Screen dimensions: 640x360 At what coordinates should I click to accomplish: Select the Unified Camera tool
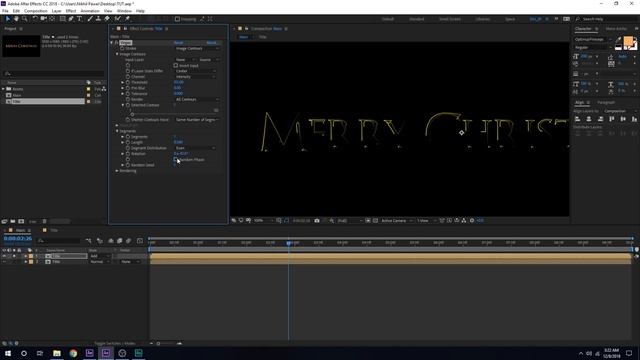pos(43,19)
